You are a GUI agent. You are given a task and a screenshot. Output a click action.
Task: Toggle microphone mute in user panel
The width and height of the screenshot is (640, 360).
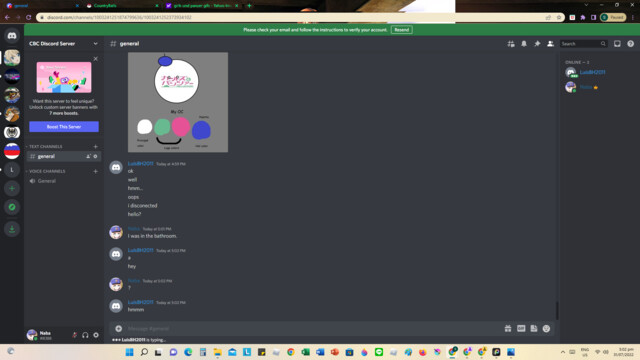(x=74, y=335)
